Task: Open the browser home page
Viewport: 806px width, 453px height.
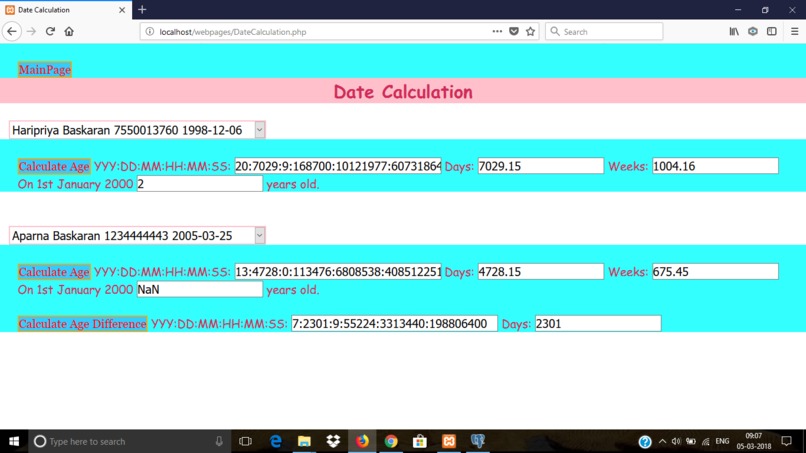Action: 69,31
